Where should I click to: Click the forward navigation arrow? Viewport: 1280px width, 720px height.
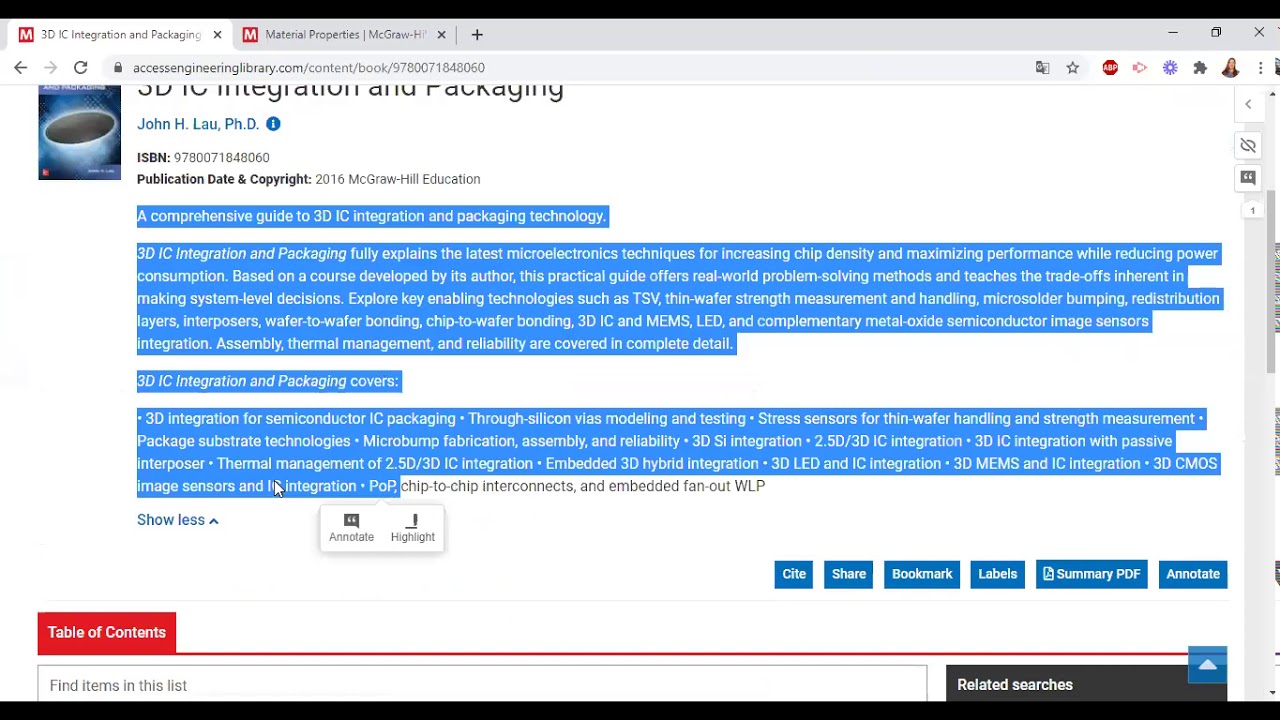51,68
